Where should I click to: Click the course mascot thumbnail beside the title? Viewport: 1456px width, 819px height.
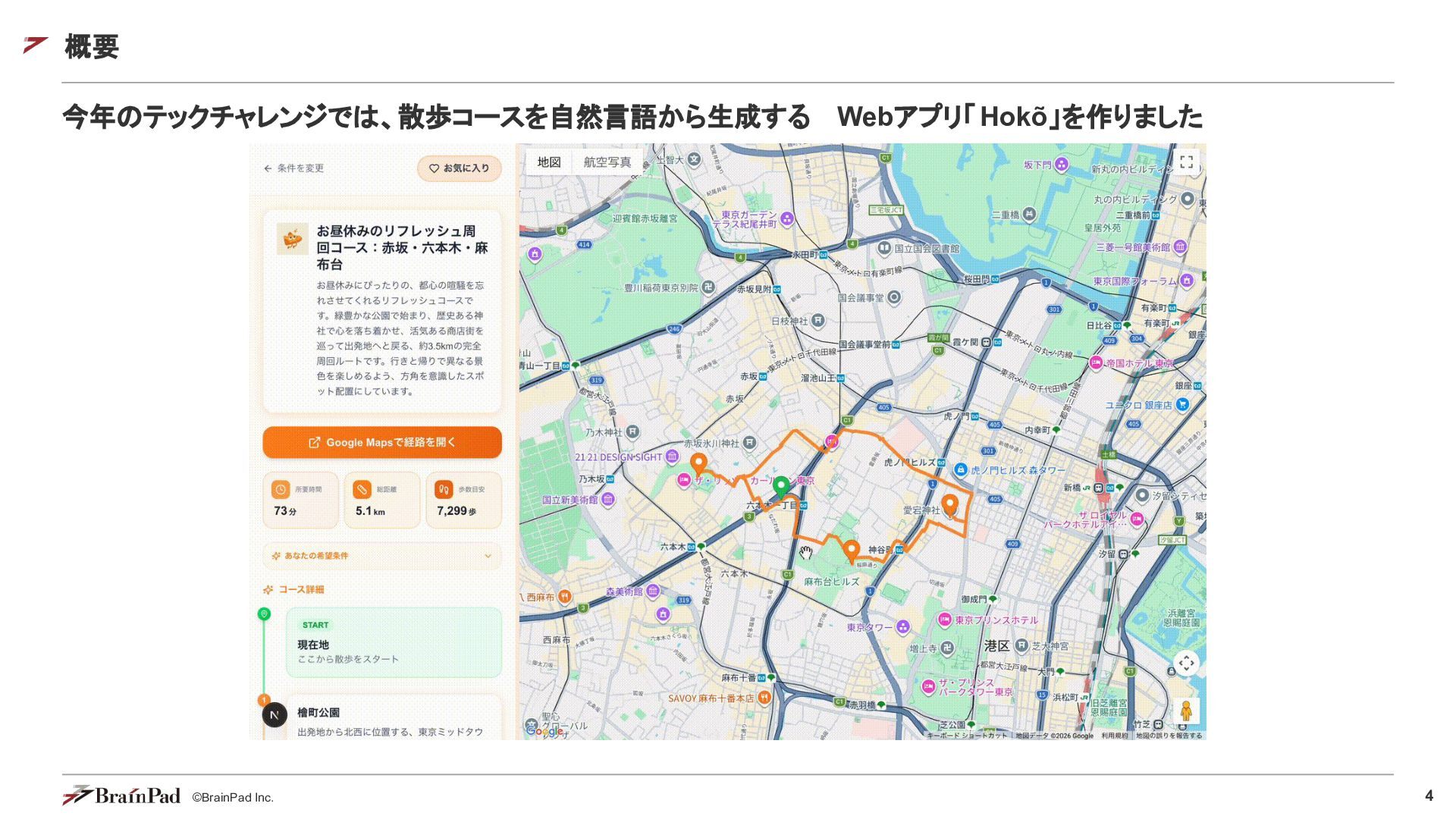pos(292,239)
